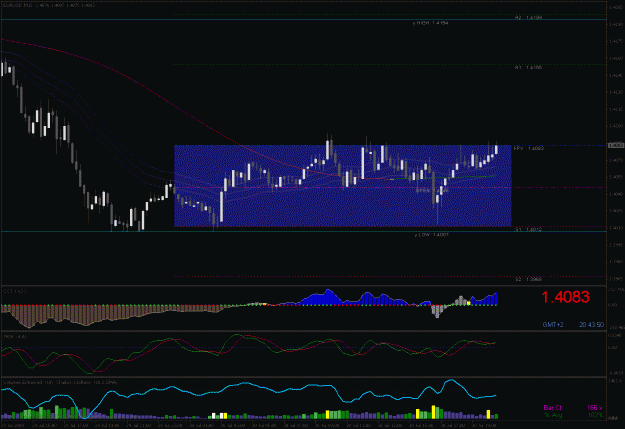
Task: Click the Volumes Enhanced Chaikin Oscillator label
Action: tap(61, 382)
